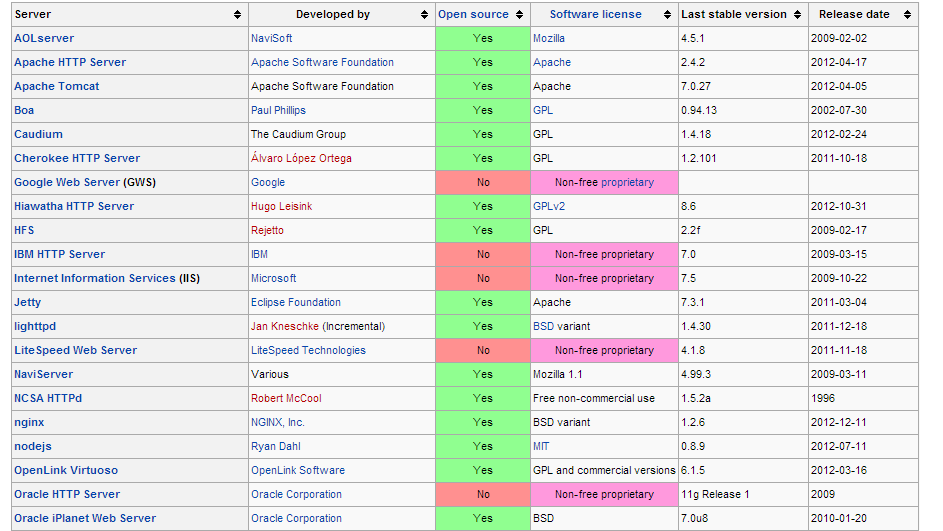Screen dimensions: 943x531
Task: Select version 2.4.2 cell
Action: pos(743,63)
